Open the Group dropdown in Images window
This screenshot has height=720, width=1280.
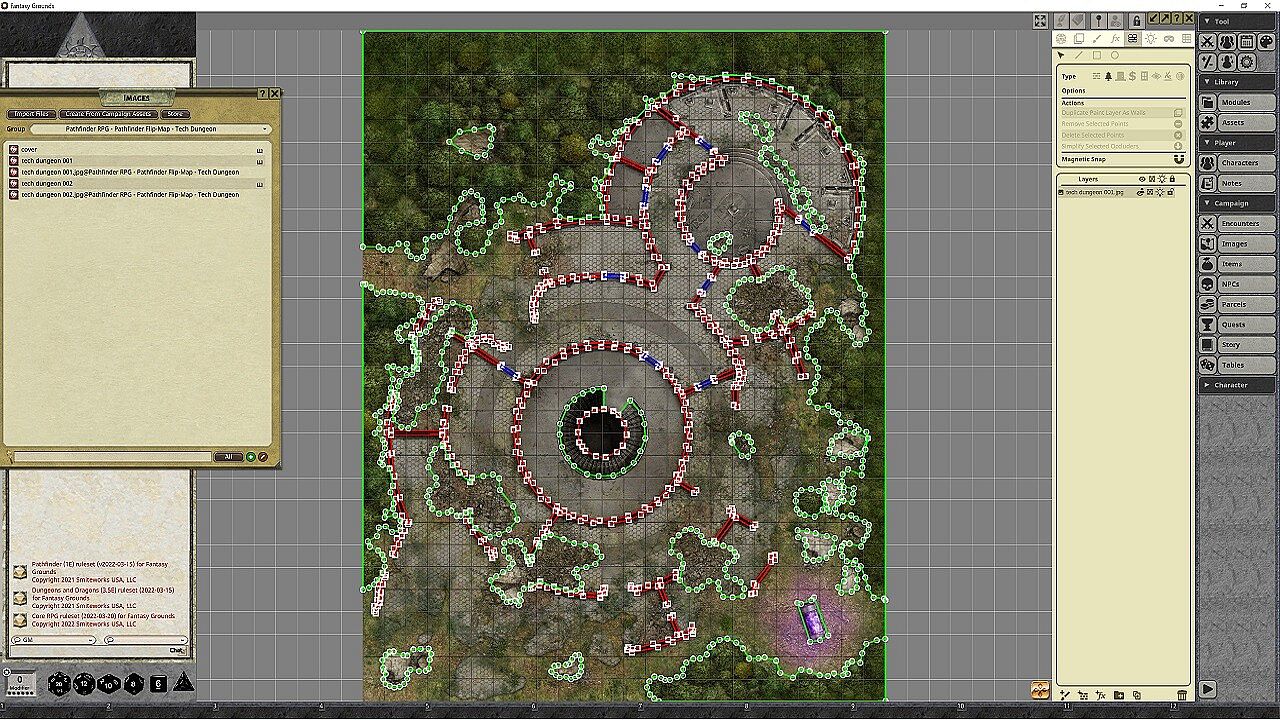click(151, 129)
